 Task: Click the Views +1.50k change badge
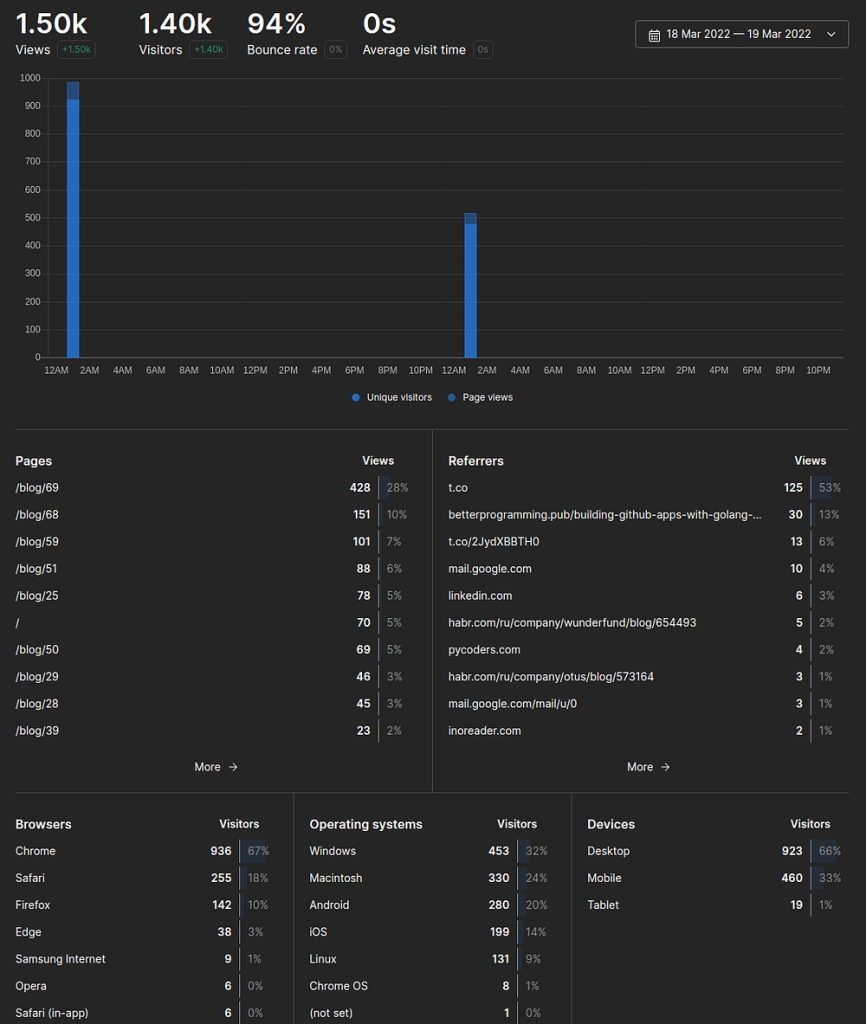76,50
